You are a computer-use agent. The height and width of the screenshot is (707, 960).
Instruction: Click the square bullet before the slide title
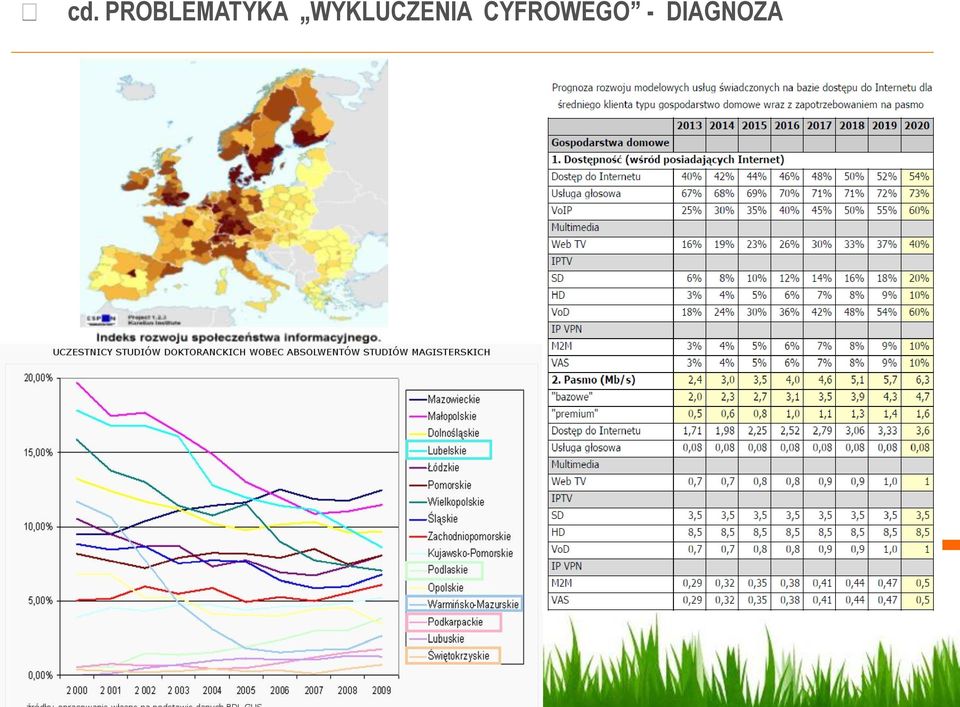29,12
